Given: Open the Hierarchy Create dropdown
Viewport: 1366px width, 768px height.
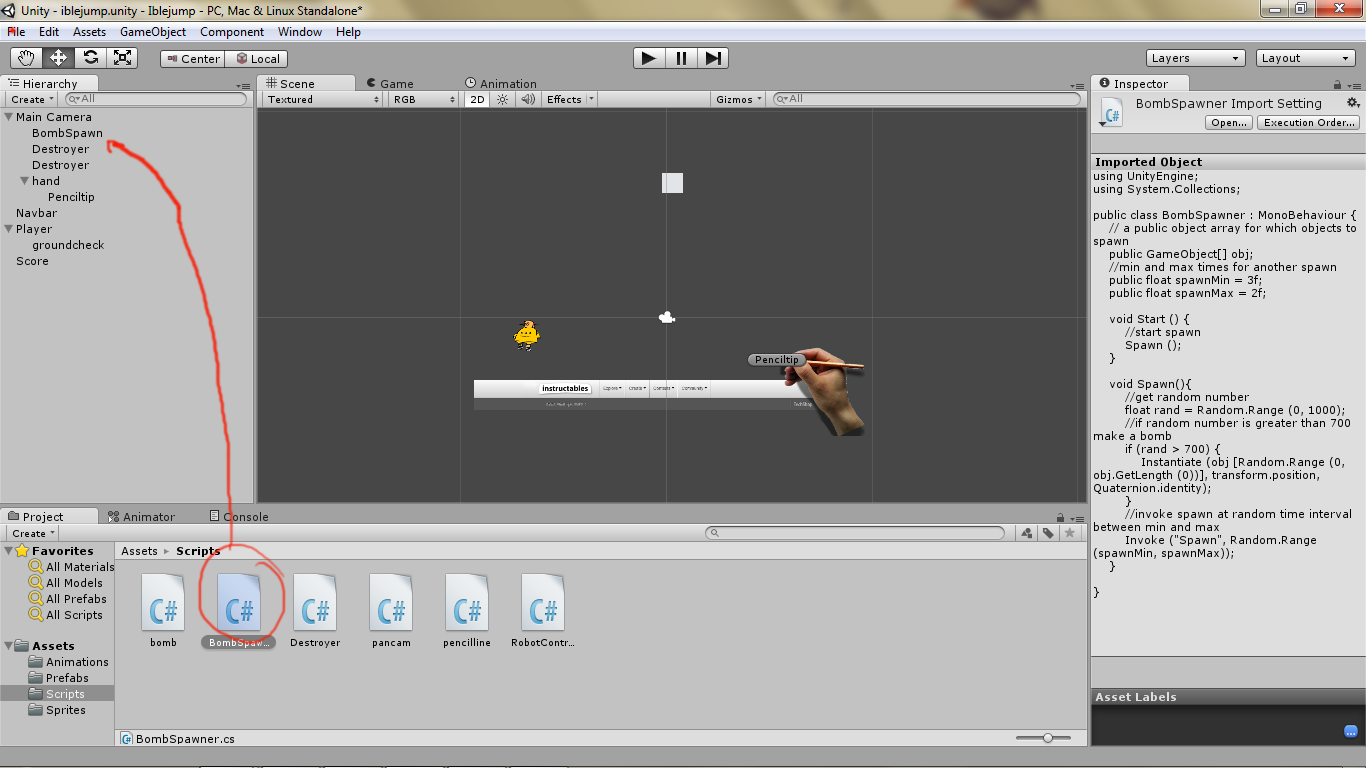Looking at the screenshot, I should click(x=32, y=99).
